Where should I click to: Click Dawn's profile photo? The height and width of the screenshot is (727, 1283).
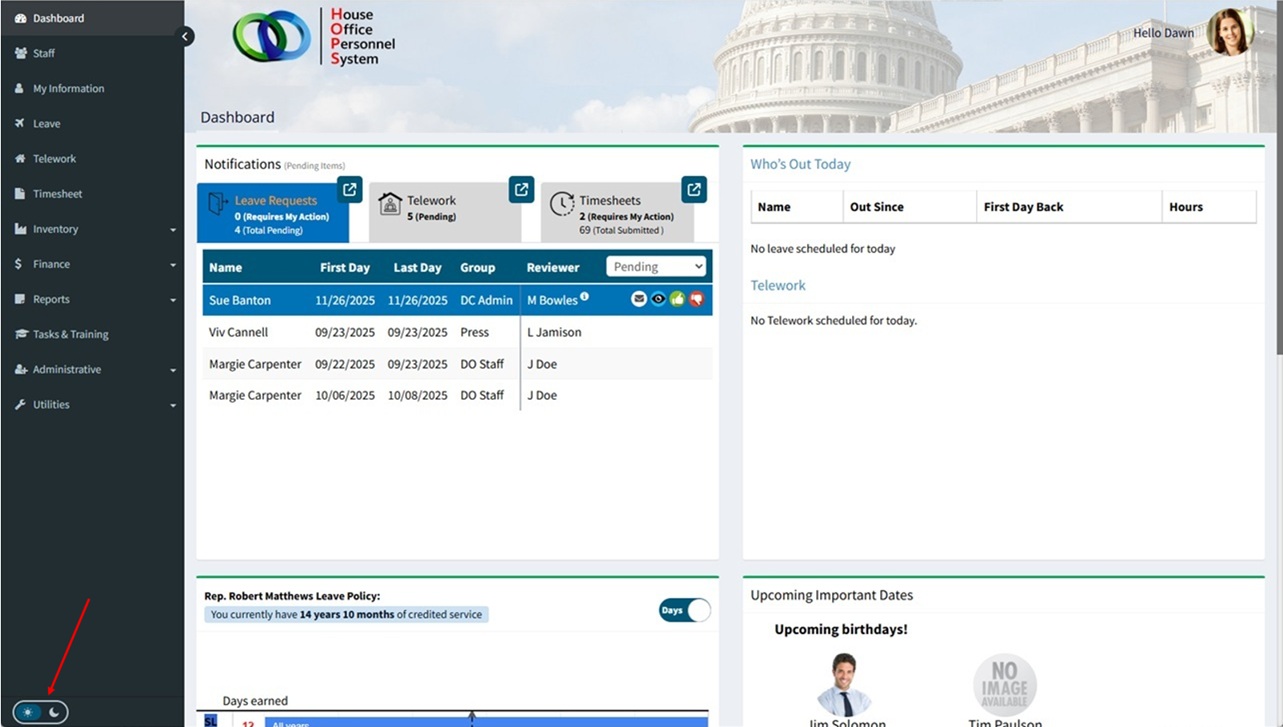[x=1229, y=32]
